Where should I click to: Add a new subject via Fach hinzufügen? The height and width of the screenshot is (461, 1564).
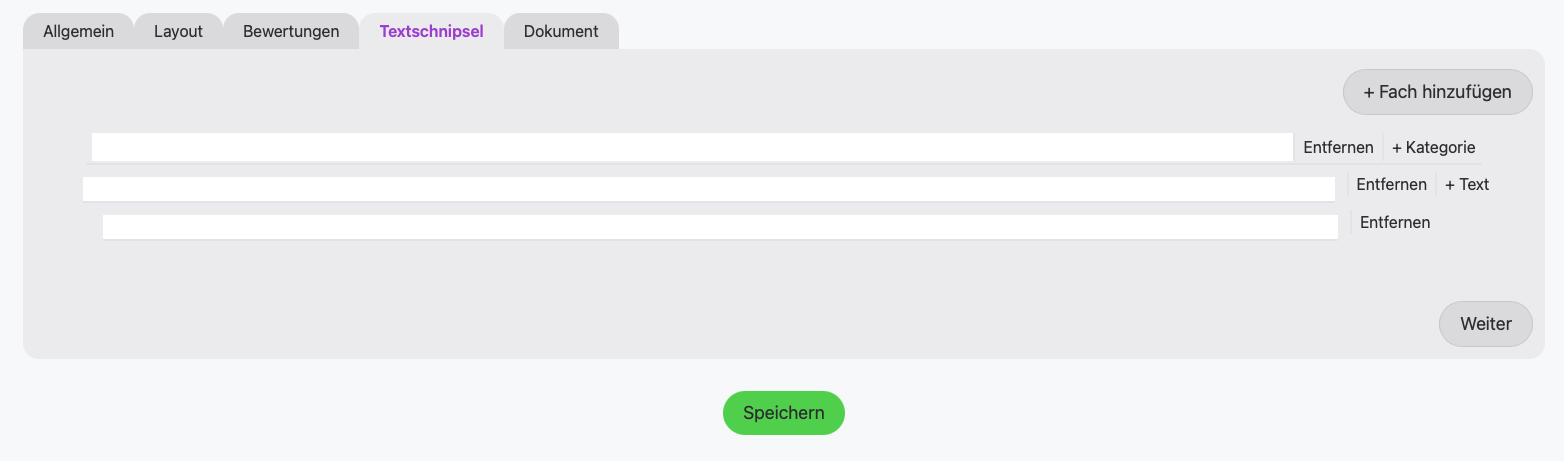1437,92
